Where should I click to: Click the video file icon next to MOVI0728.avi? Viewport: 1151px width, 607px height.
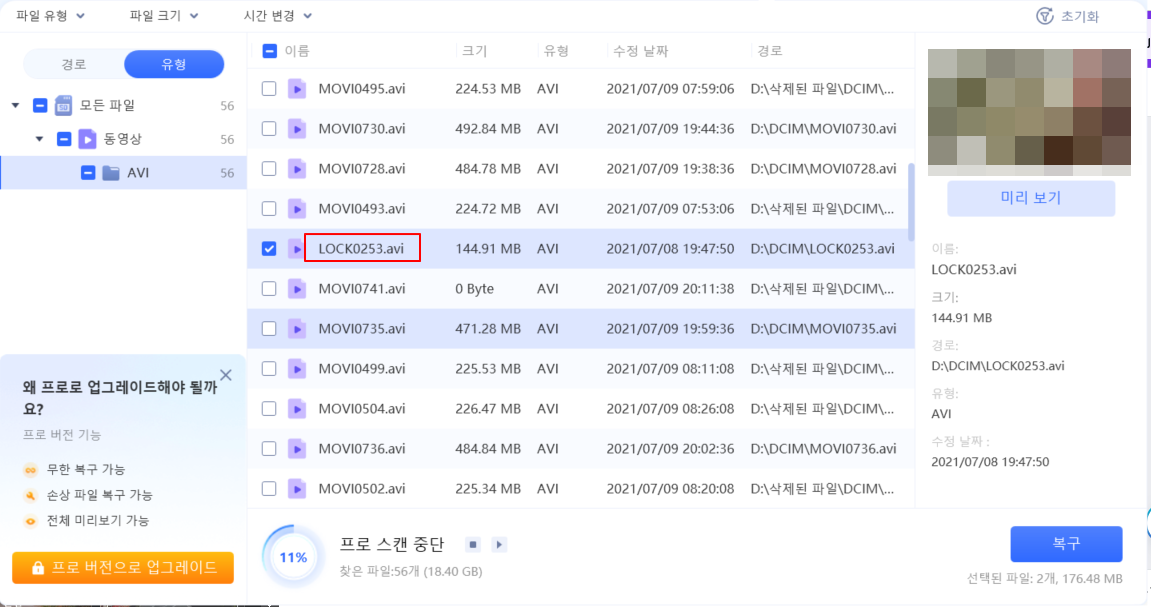[x=297, y=169]
